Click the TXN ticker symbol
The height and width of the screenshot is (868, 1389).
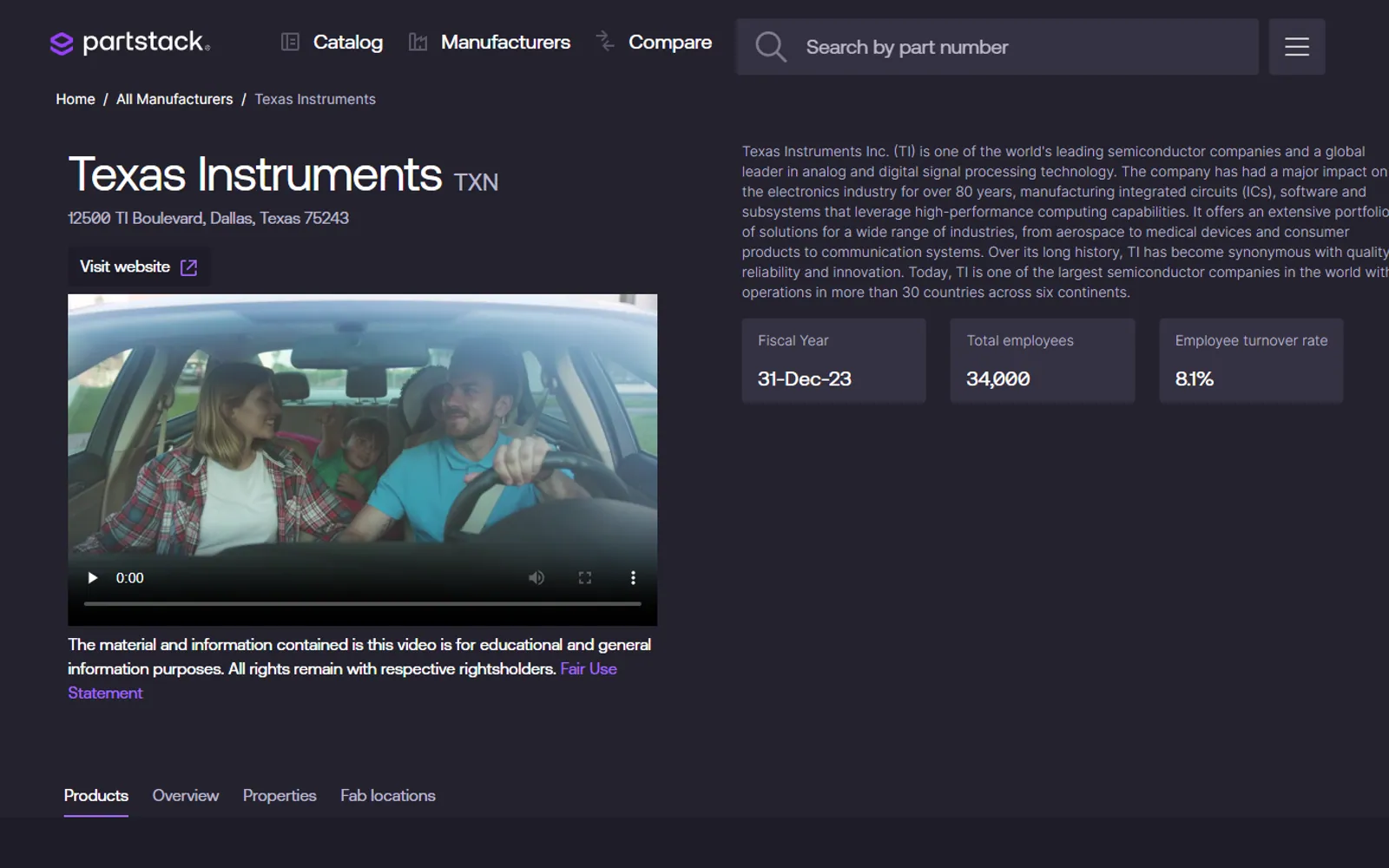(x=476, y=182)
